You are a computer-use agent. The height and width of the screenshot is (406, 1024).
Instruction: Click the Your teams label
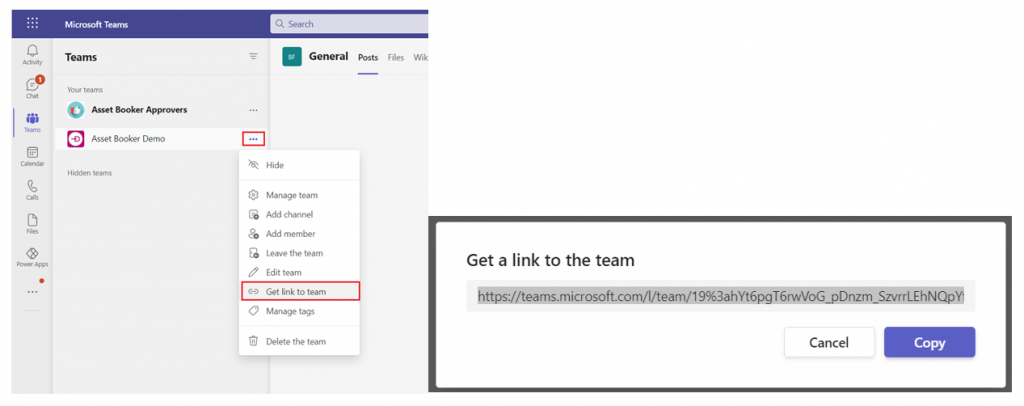point(85,90)
